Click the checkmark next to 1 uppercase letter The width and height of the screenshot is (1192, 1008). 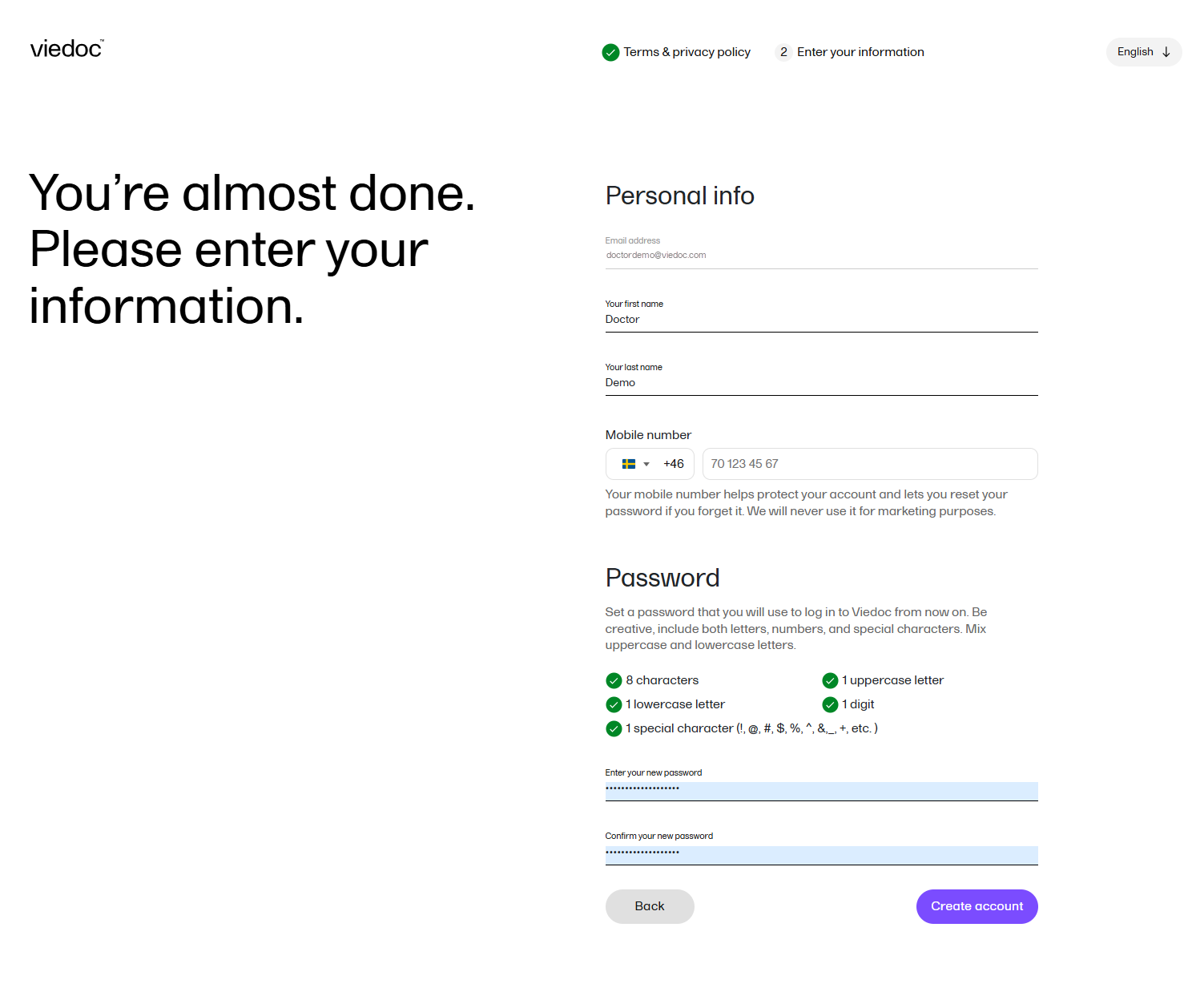click(x=830, y=680)
